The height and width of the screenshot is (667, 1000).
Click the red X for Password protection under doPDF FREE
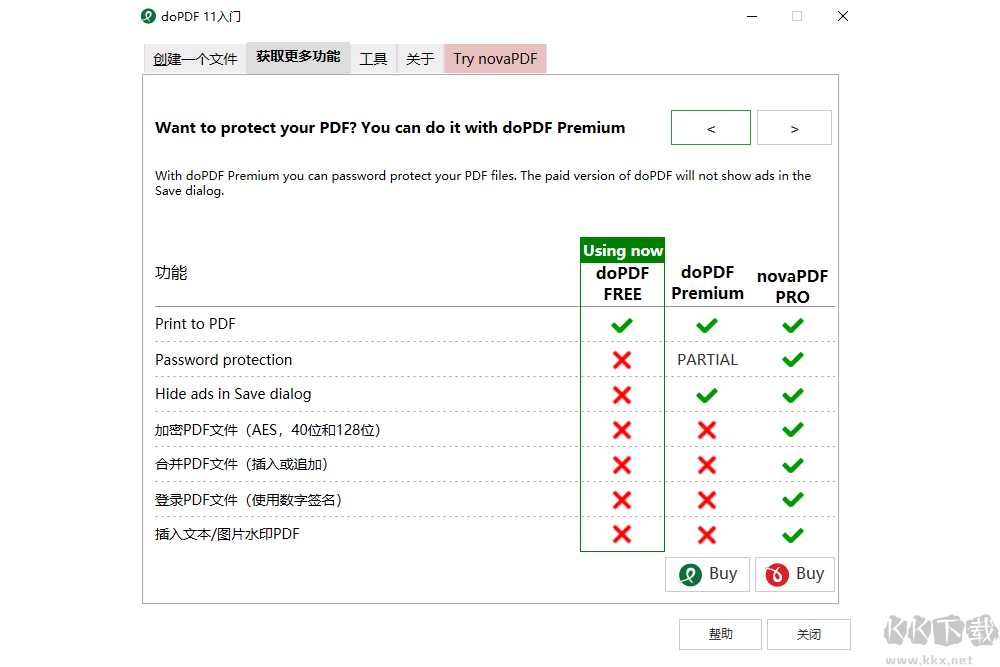622,360
